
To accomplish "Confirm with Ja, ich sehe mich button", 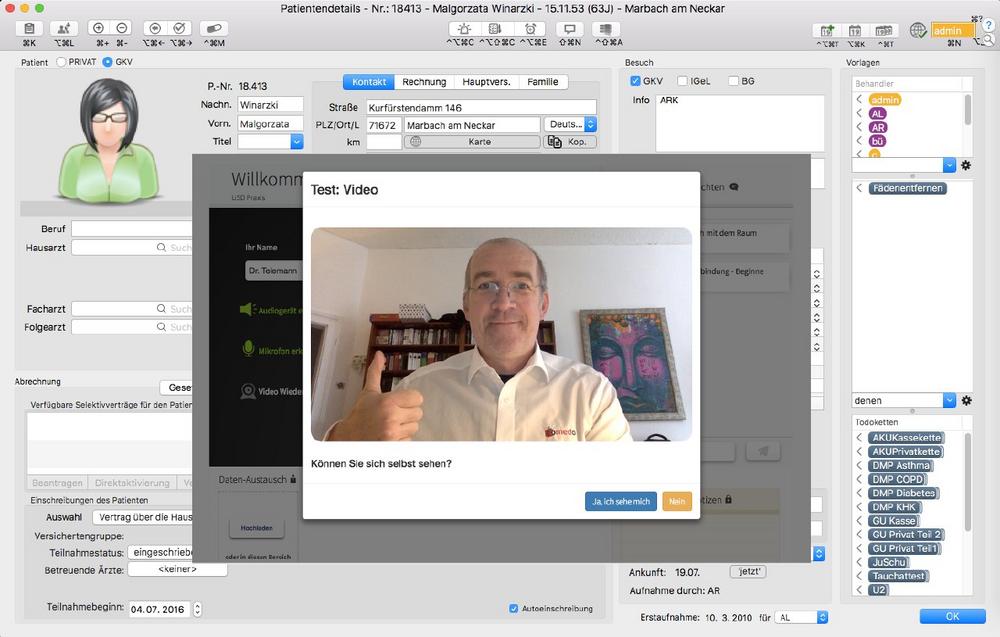I will click(621, 501).
